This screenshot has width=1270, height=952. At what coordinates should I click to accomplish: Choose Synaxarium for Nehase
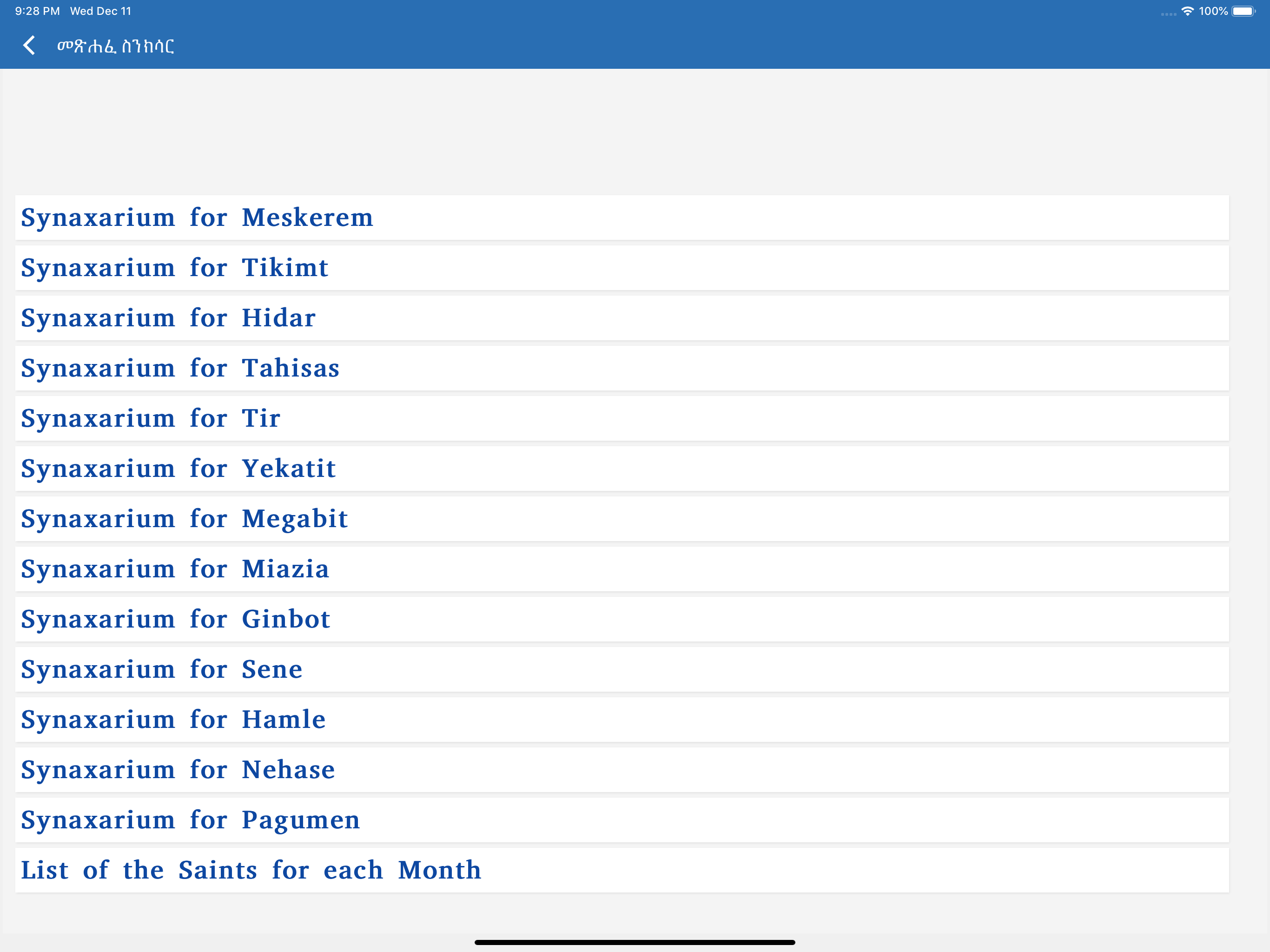(622, 770)
